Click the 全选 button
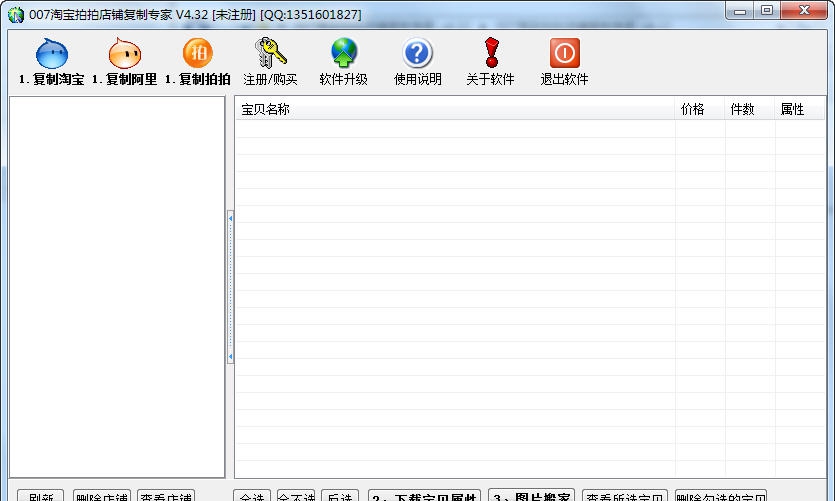 pyautogui.click(x=252, y=496)
